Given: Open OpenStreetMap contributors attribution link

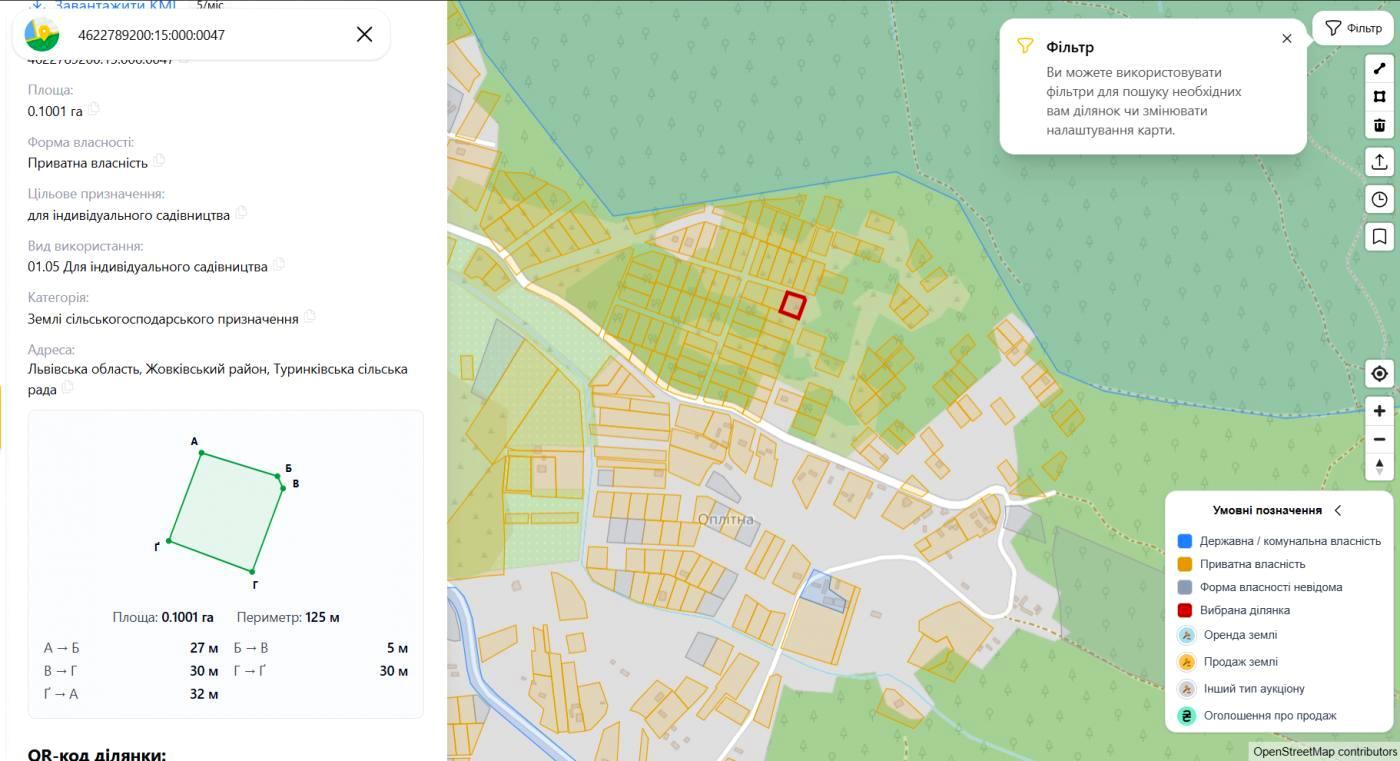Looking at the screenshot, I should pos(1324,751).
